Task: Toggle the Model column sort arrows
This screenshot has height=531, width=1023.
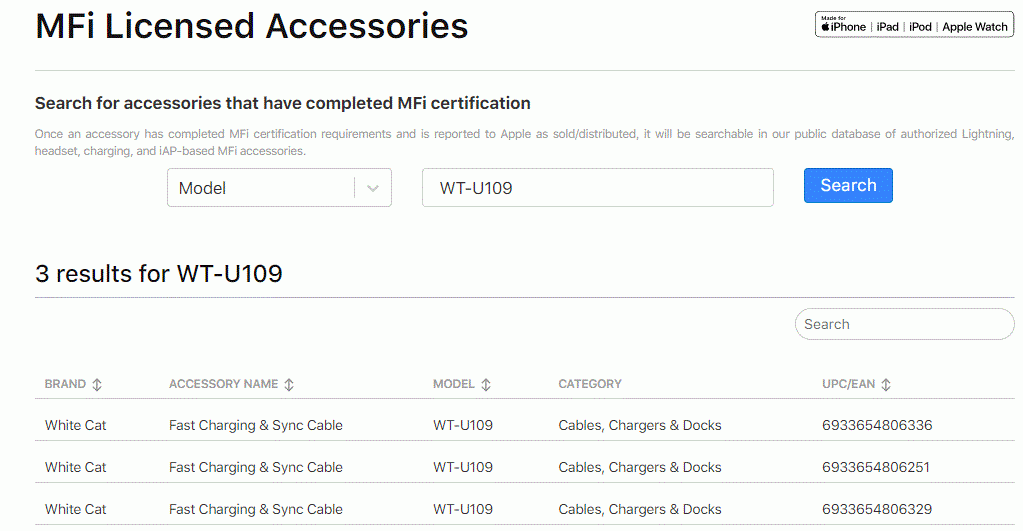Action: [485, 384]
